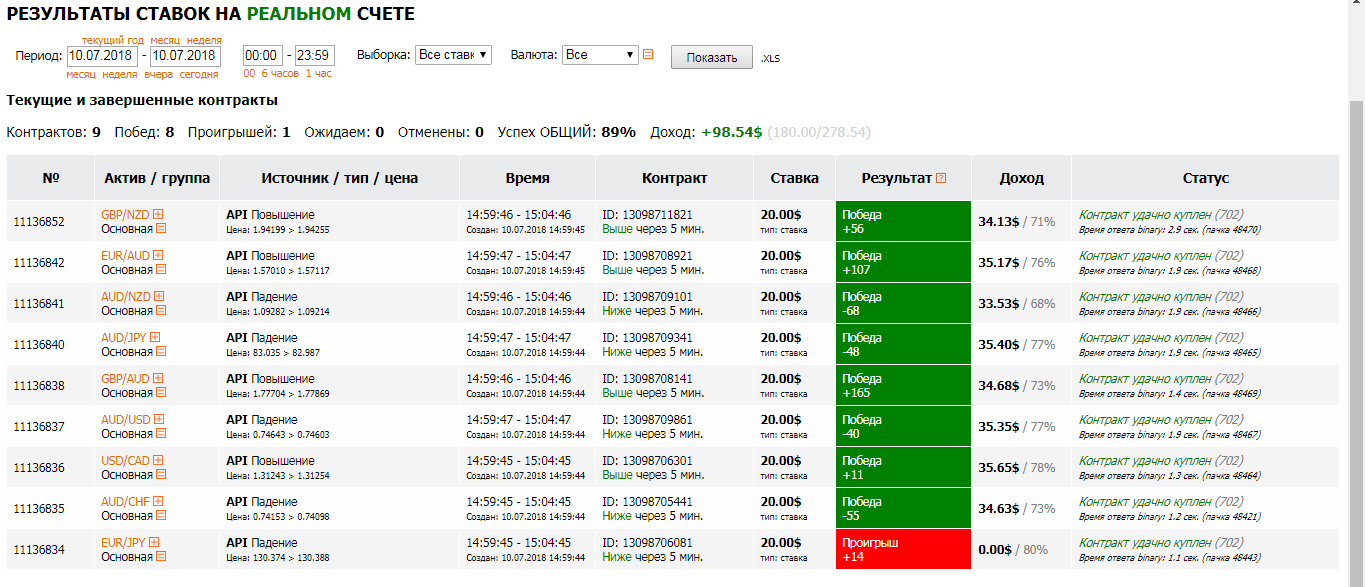Click minus icon by Основная in row 11136834
Viewport: 1365px width, 587px height.
[161, 556]
